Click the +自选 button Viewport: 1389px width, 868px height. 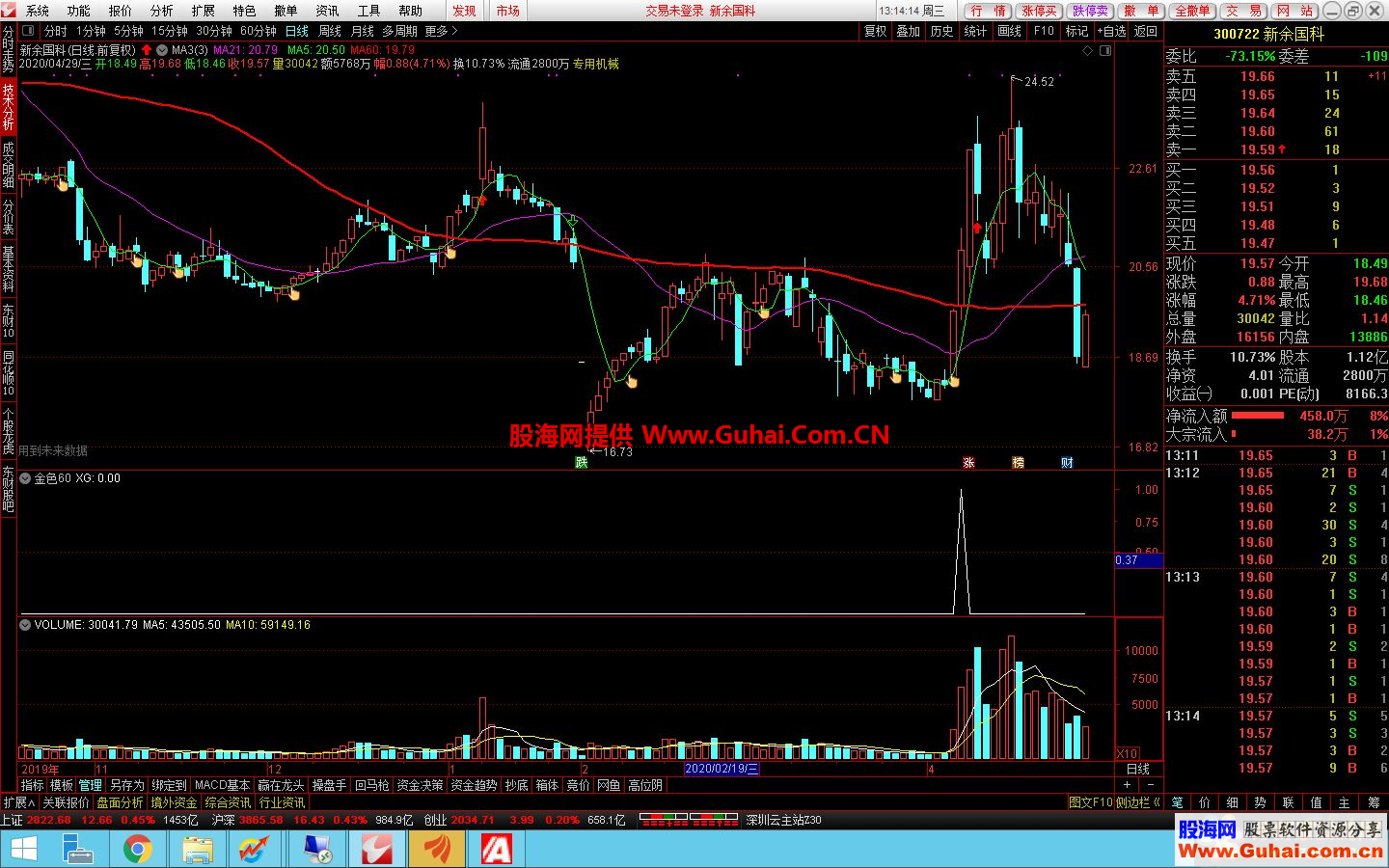pyautogui.click(x=1112, y=31)
